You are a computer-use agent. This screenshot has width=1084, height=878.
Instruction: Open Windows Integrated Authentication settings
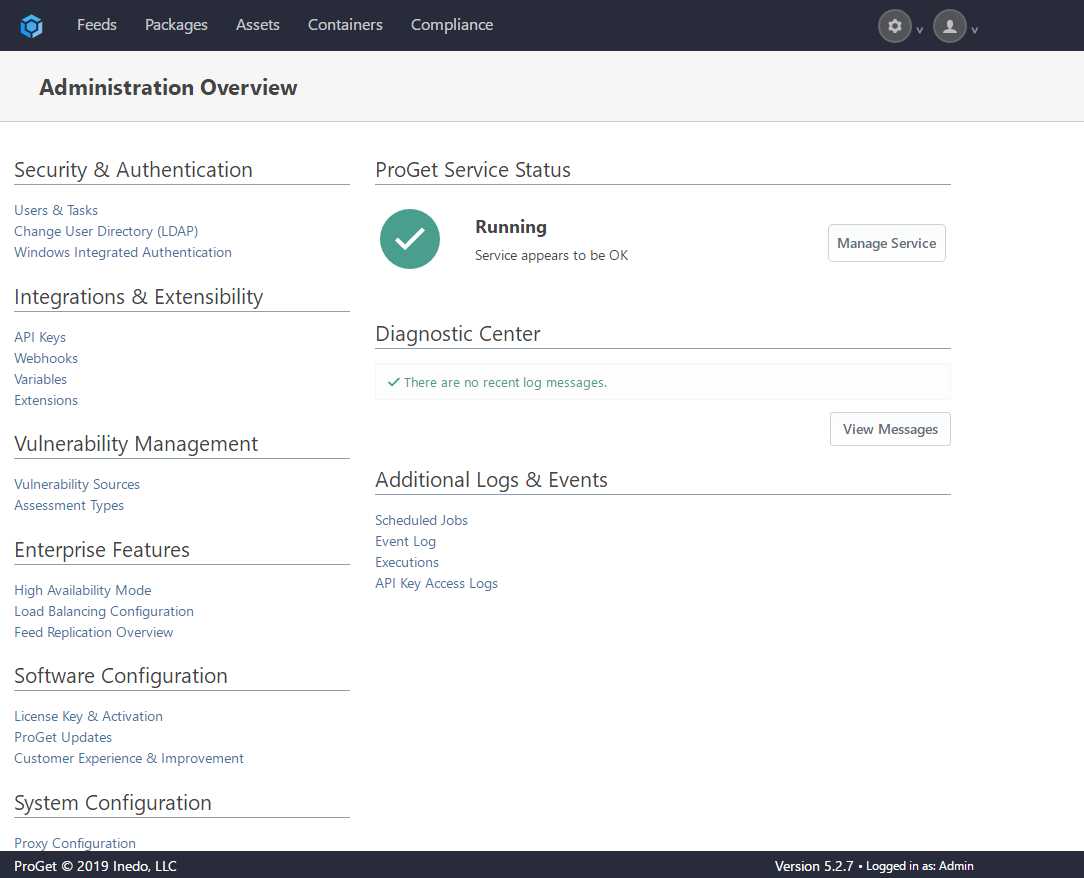click(123, 252)
